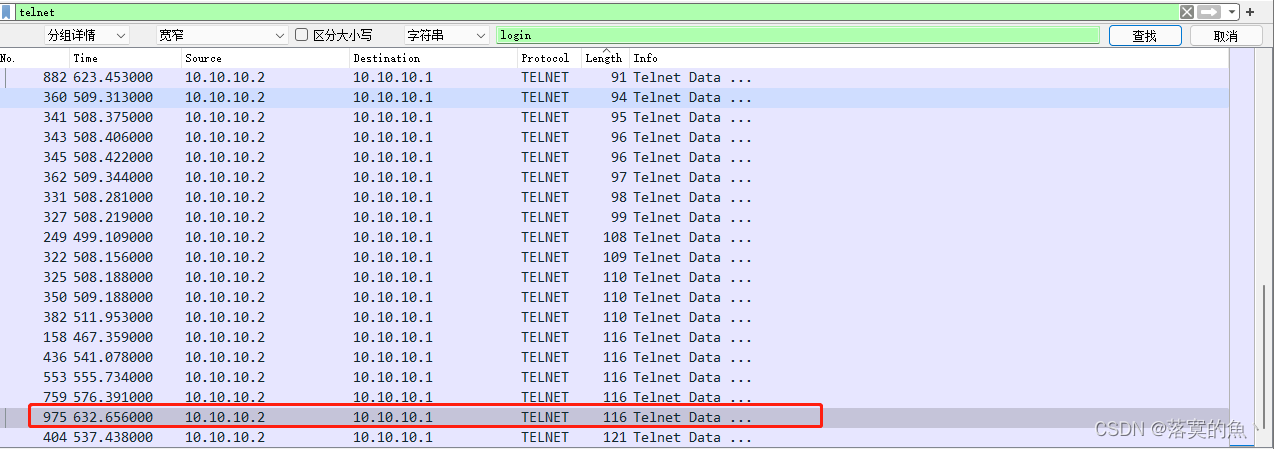This screenshot has width=1274, height=449.
Task: Click the 取消 cancel button
Action: click(1225, 35)
